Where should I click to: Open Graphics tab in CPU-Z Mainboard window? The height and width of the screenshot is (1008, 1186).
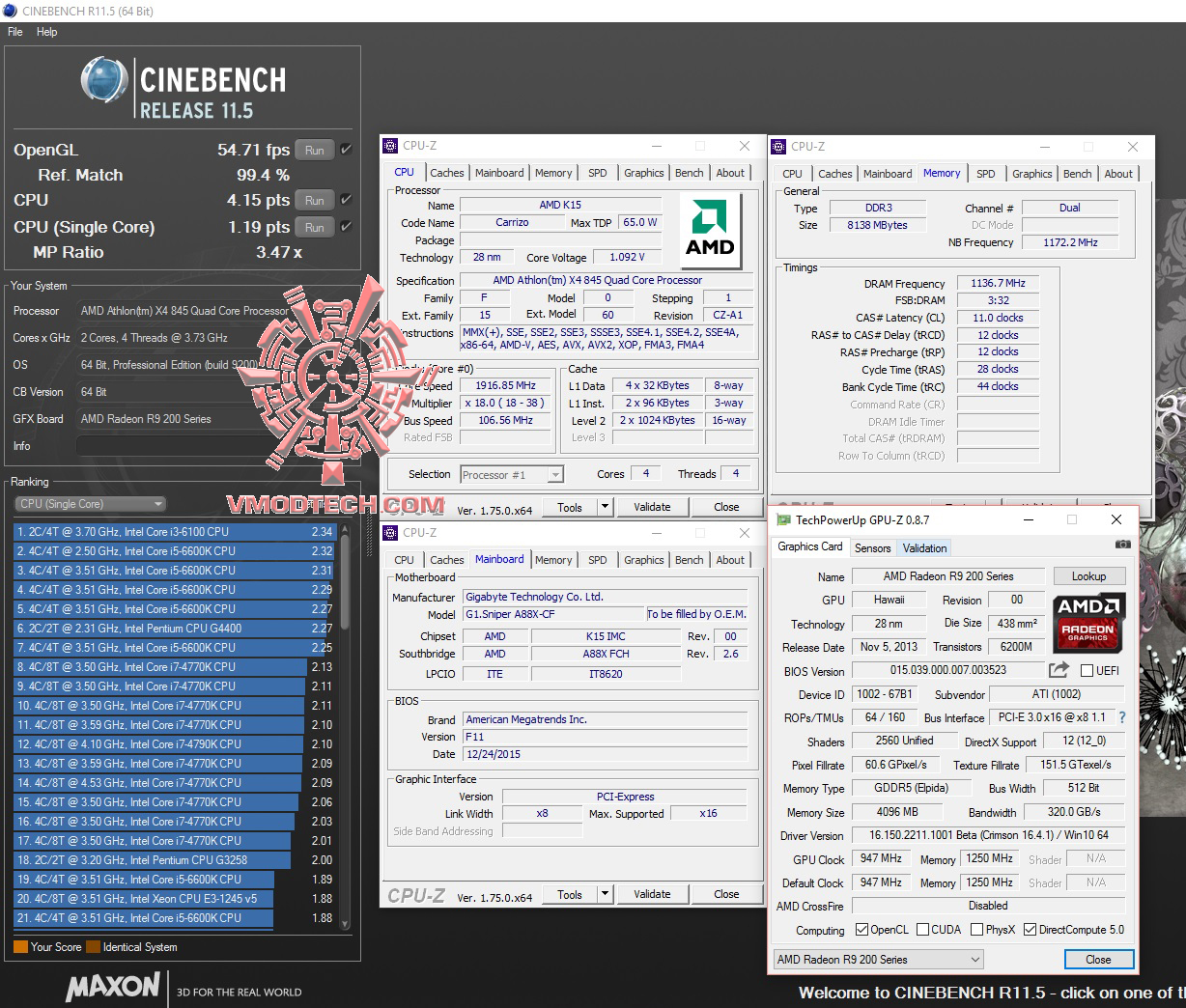coord(644,560)
